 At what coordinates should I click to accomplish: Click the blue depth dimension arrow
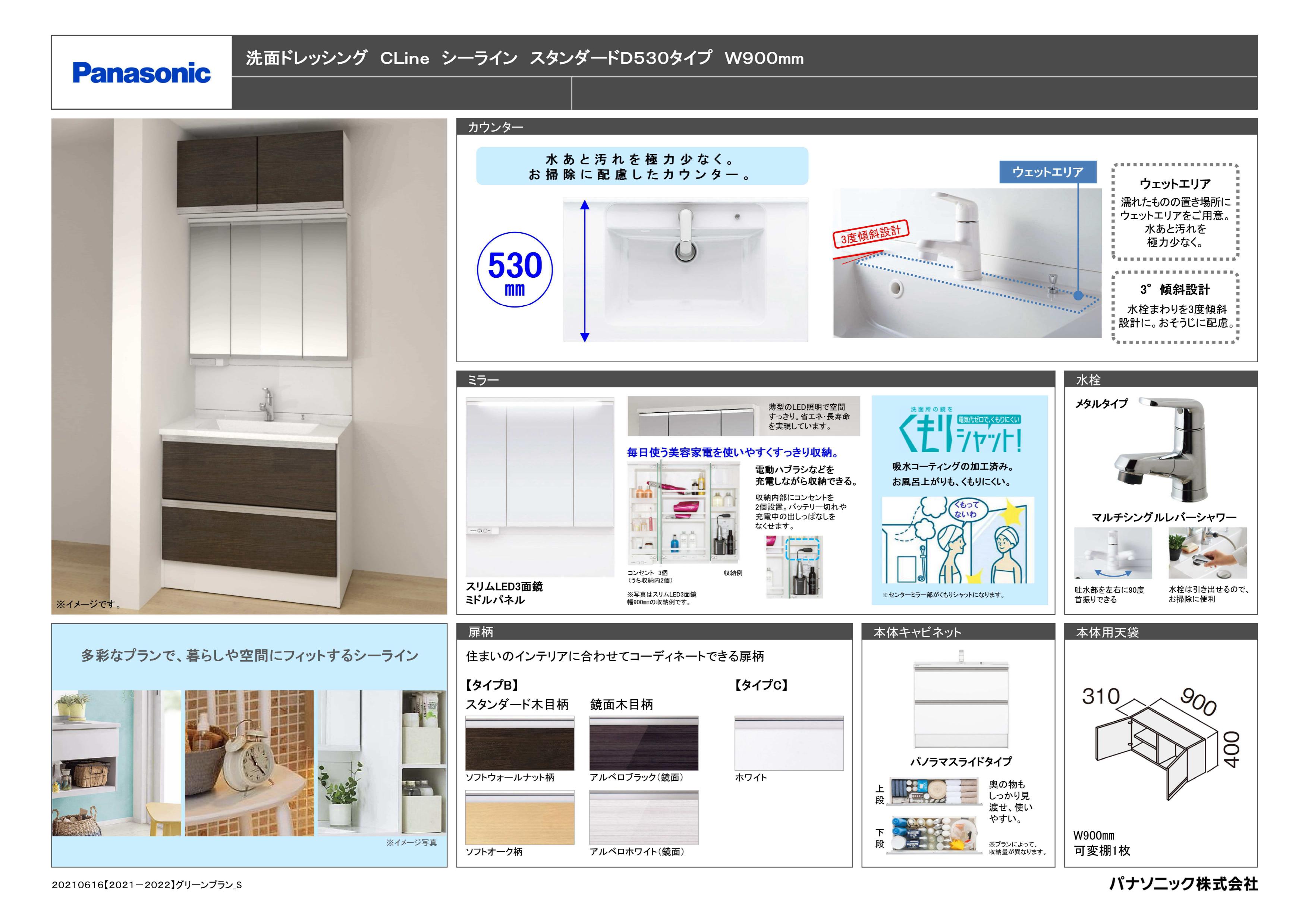tap(585, 271)
